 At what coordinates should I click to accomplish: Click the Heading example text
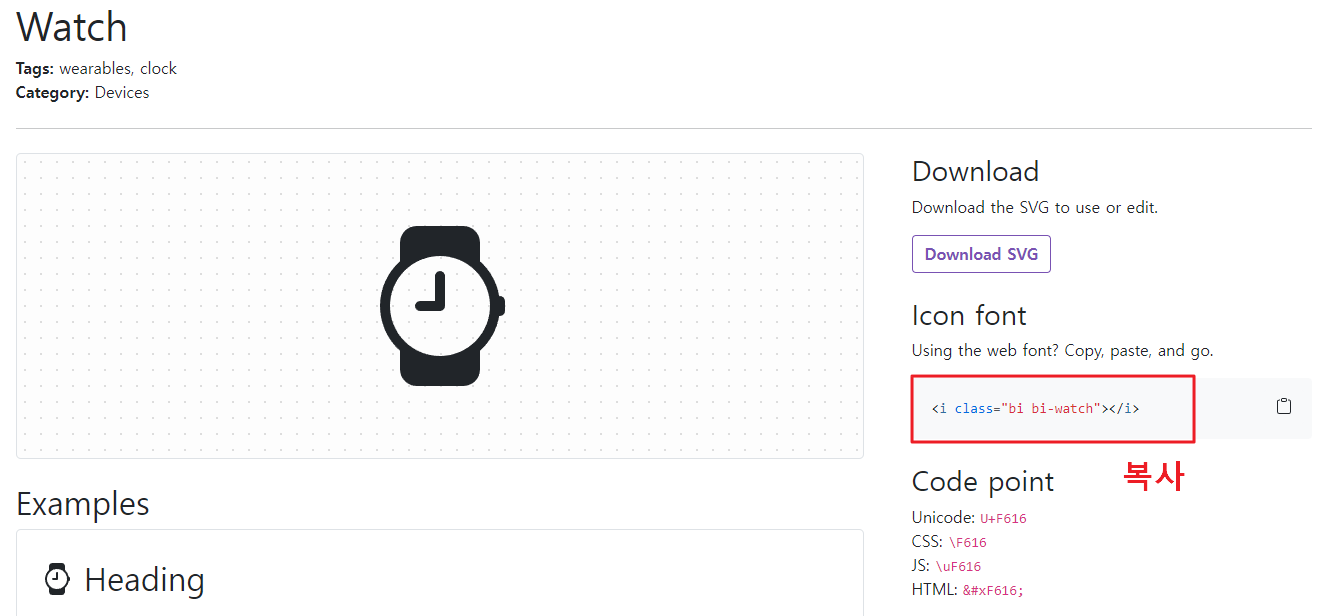point(145,578)
